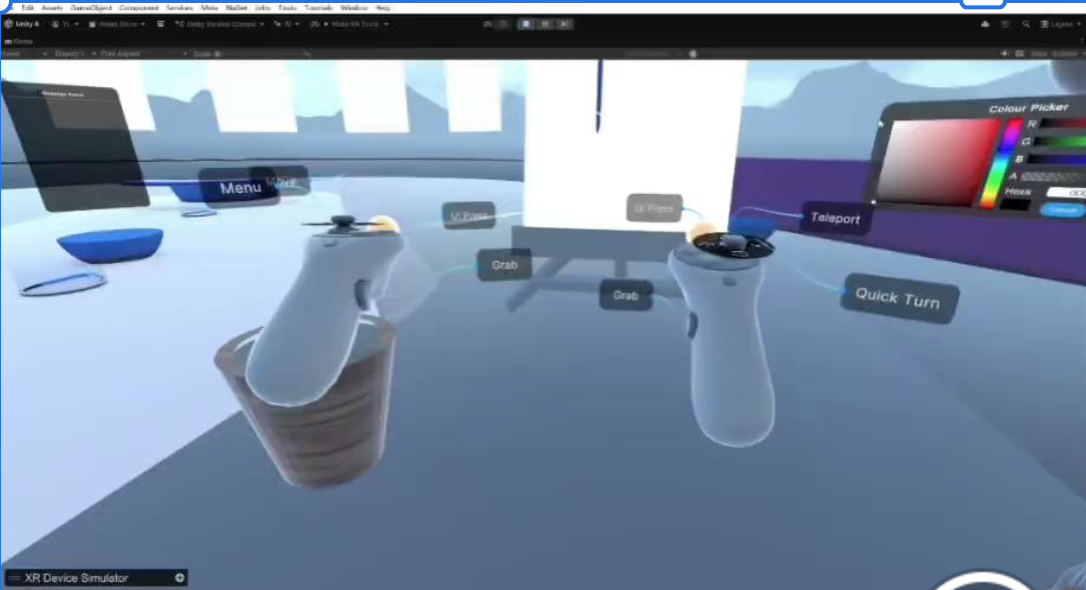Click the left controller thumbstick
This screenshot has height=590, width=1086.
pos(341,222)
